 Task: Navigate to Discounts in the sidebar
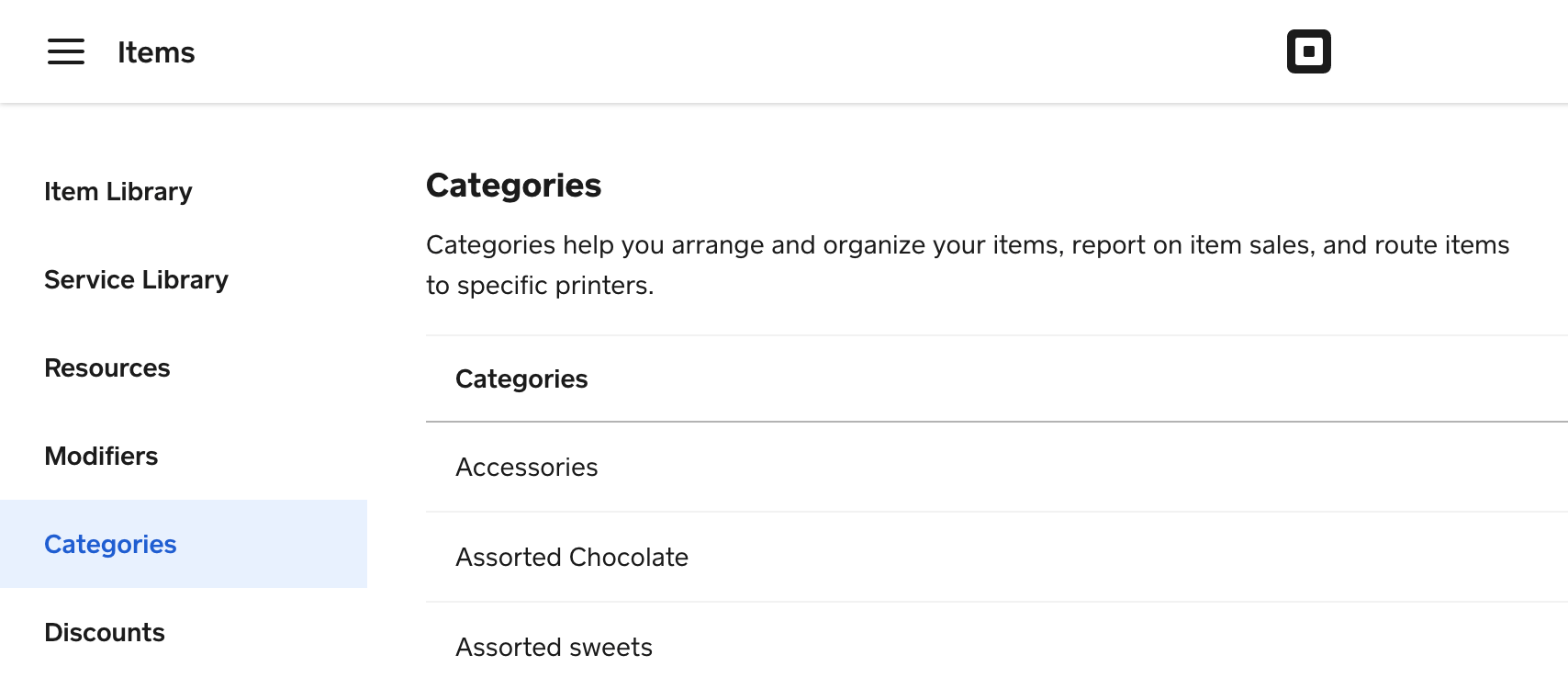[105, 632]
